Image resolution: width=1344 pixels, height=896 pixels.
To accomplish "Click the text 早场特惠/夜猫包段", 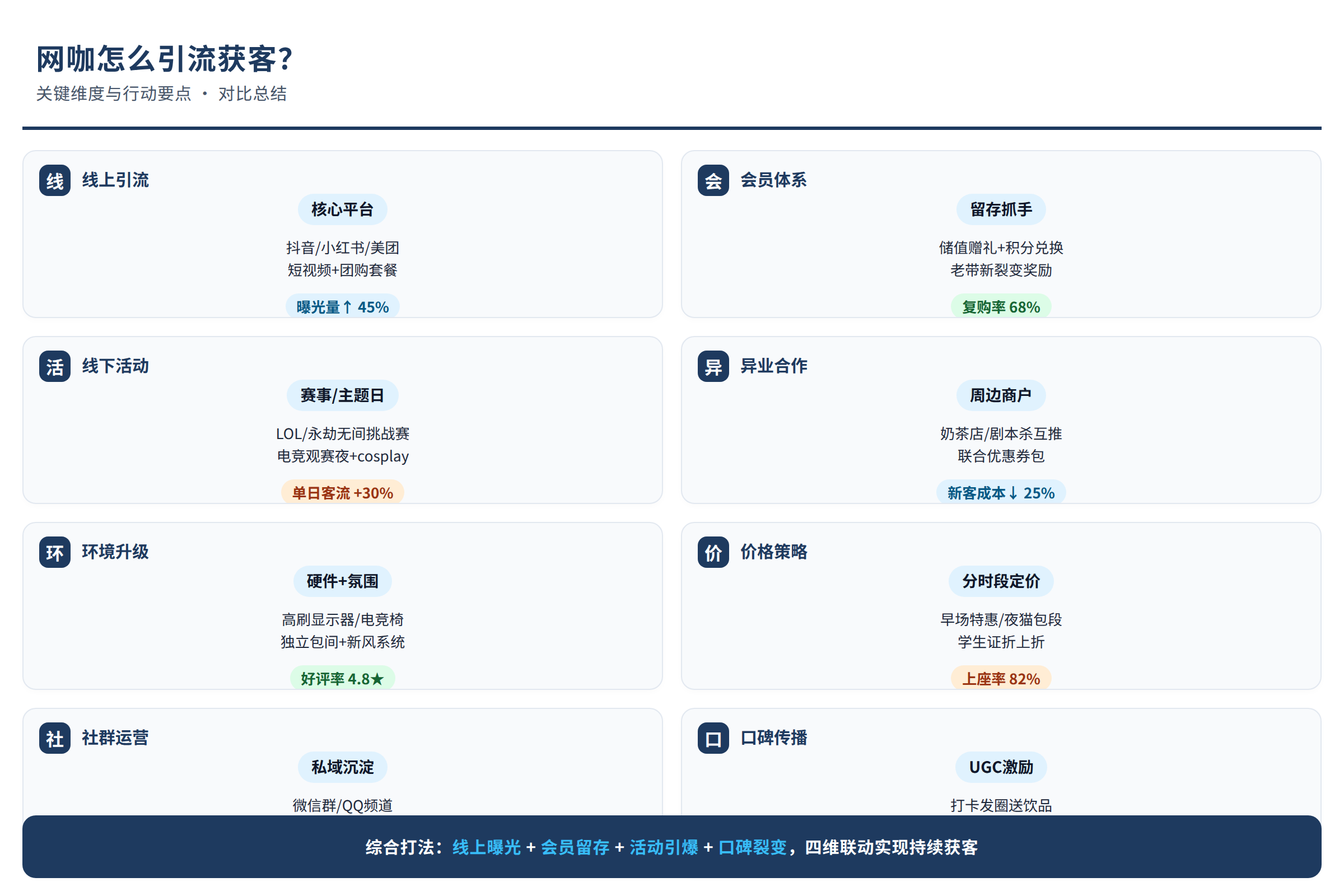I will [x=1001, y=620].
